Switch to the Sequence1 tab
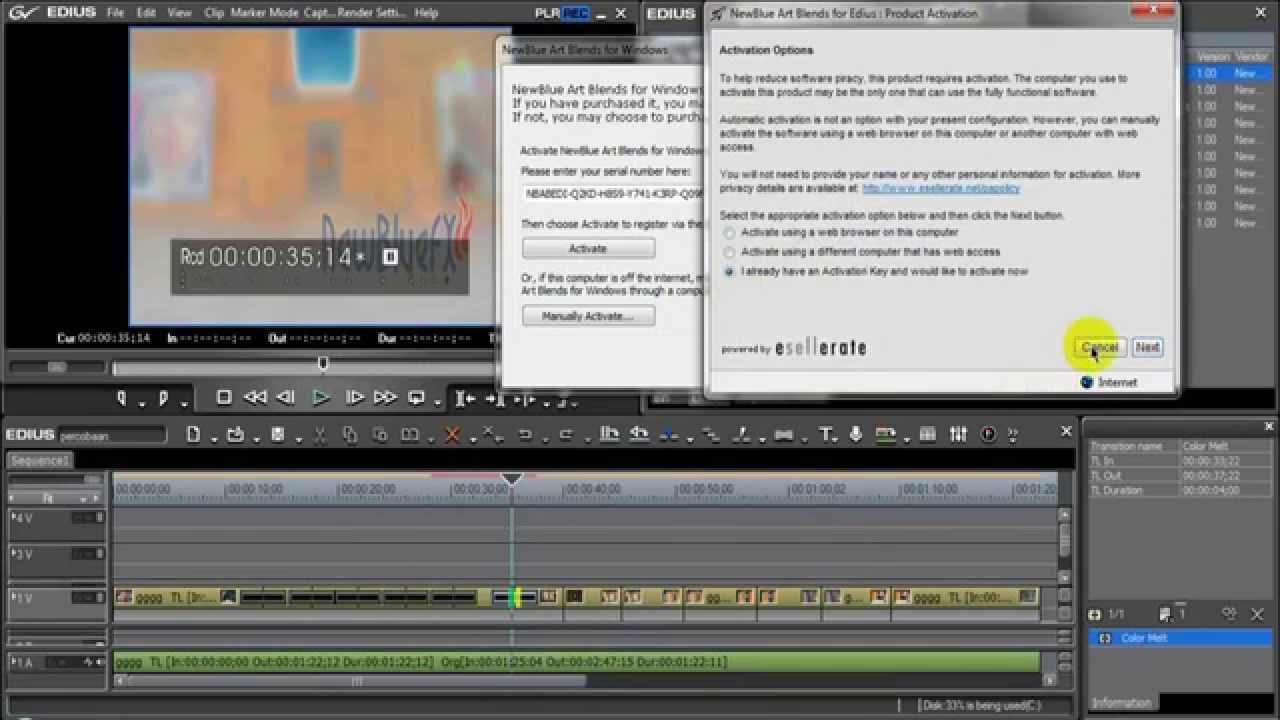Image resolution: width=1280 pixels, height=720 pixels. click(x=39, y=461)
